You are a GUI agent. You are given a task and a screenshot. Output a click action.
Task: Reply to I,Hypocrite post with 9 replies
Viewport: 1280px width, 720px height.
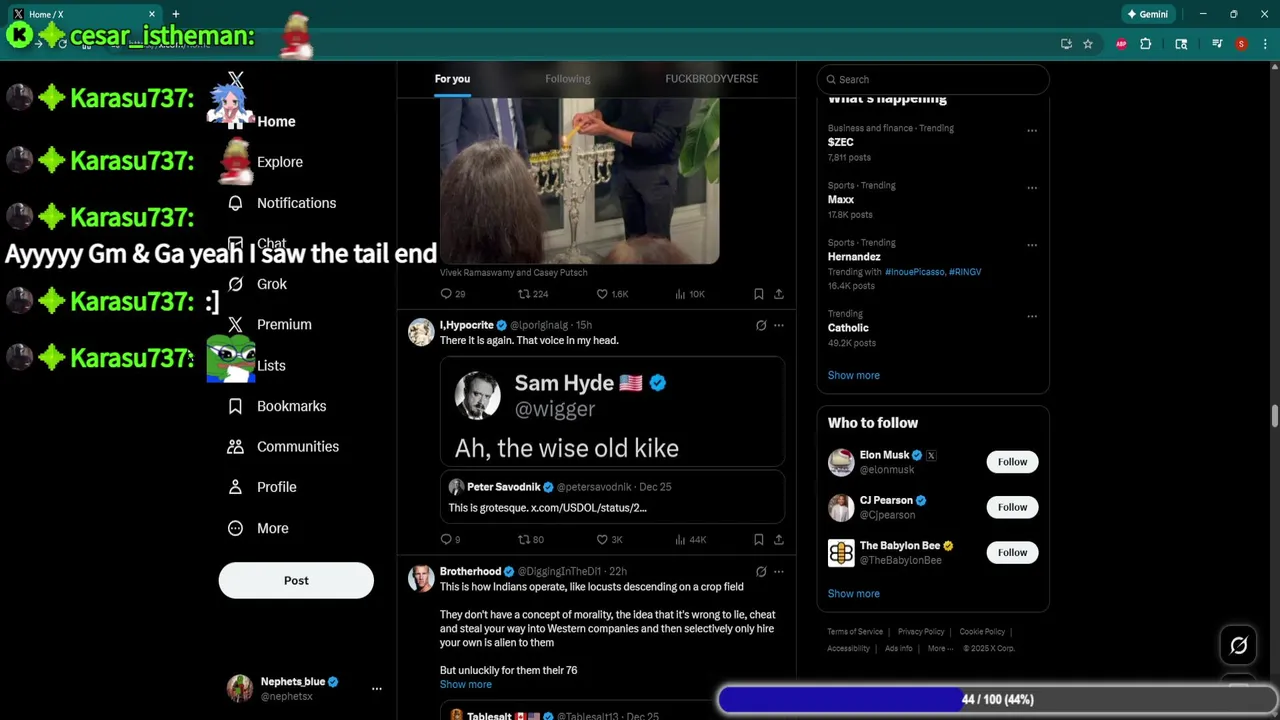point(450,540)
